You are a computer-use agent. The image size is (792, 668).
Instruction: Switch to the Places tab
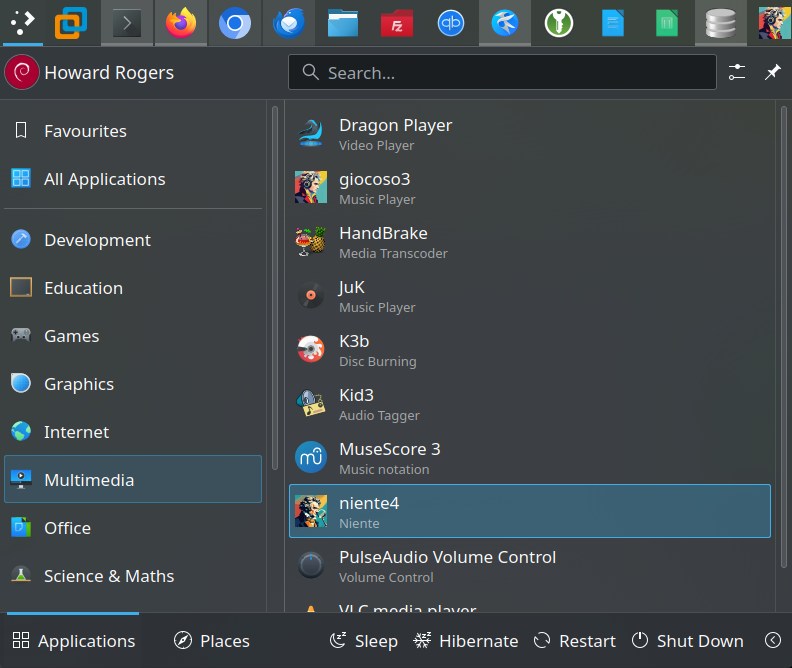[x=212, y=641]
